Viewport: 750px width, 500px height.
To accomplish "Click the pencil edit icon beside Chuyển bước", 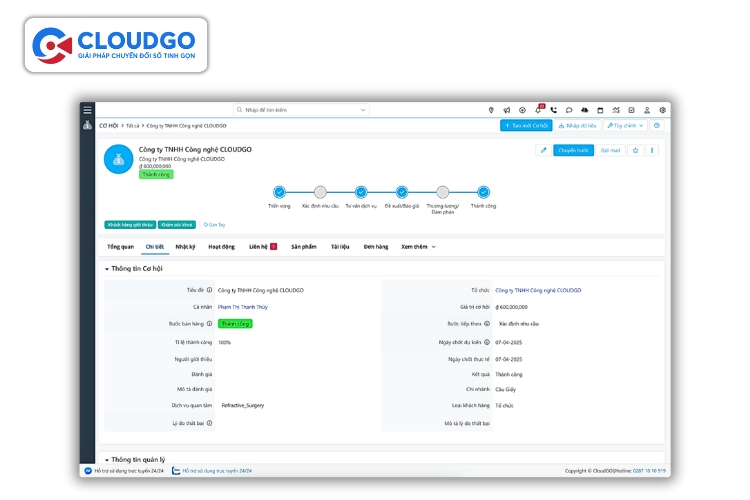I will (543, 150).
